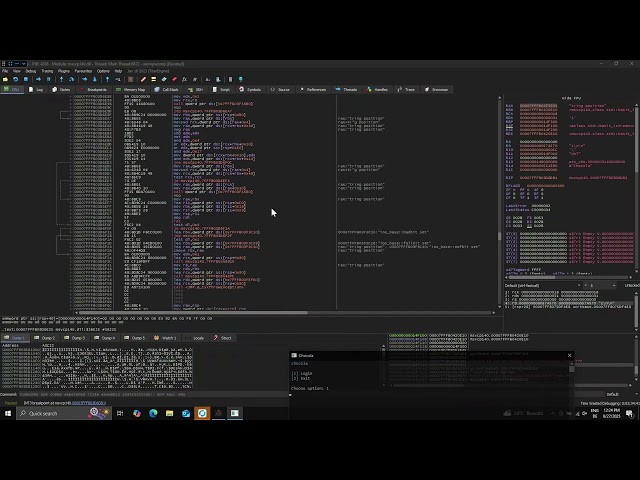Select the Dump 1 tab

pos(15,338)
